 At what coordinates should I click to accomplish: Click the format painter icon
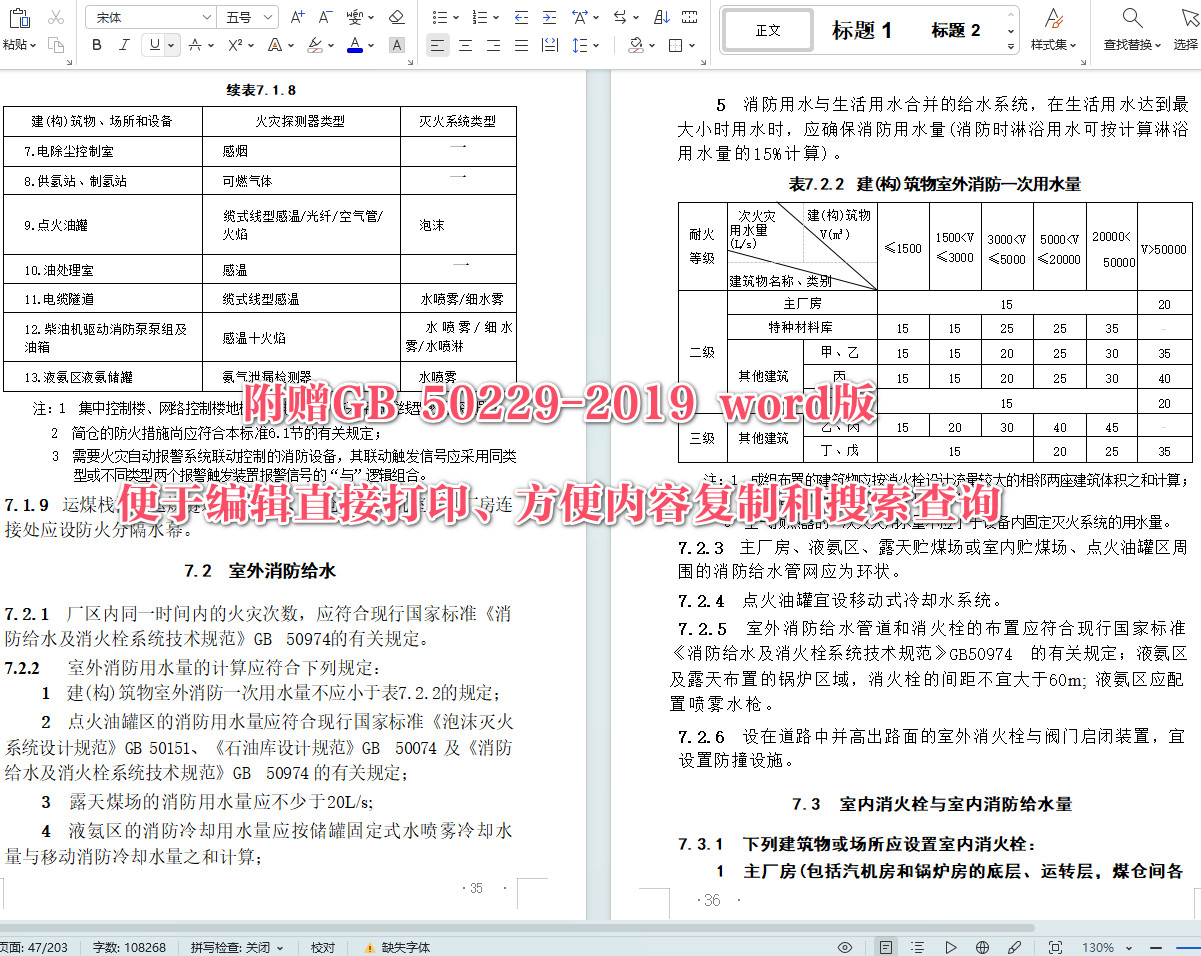[57, 45]
